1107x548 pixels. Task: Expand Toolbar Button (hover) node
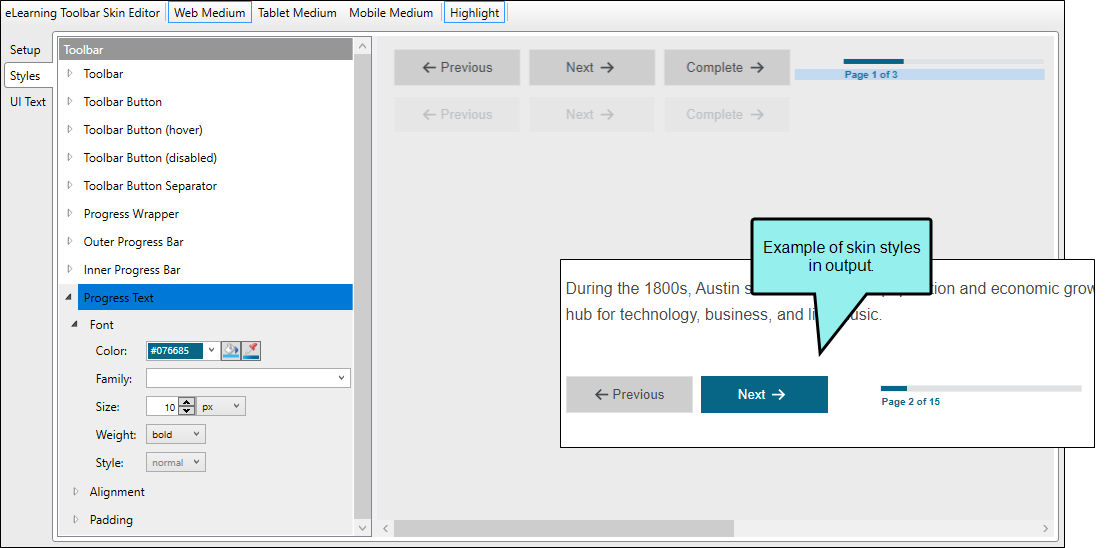pyautogui.click(x=70, y=130)
